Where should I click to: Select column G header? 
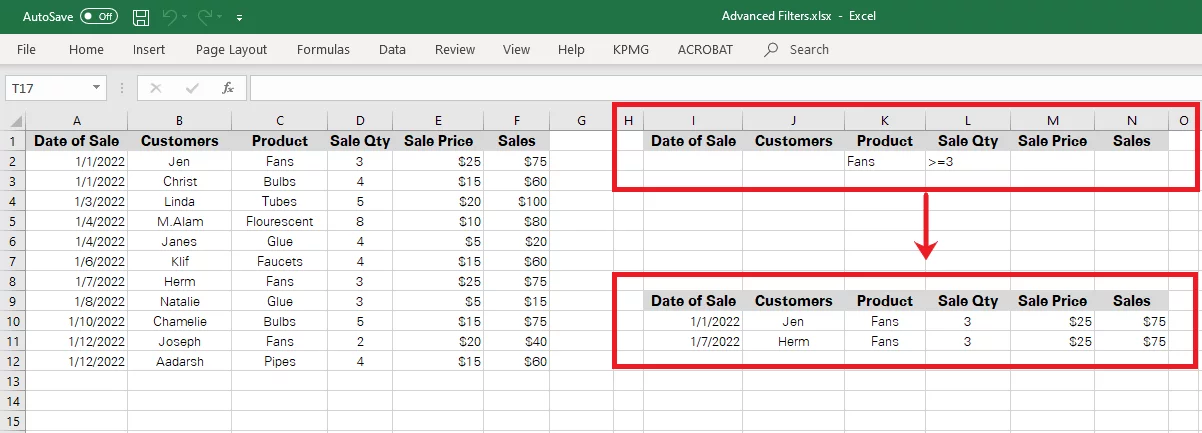click(x=580, y=121)
